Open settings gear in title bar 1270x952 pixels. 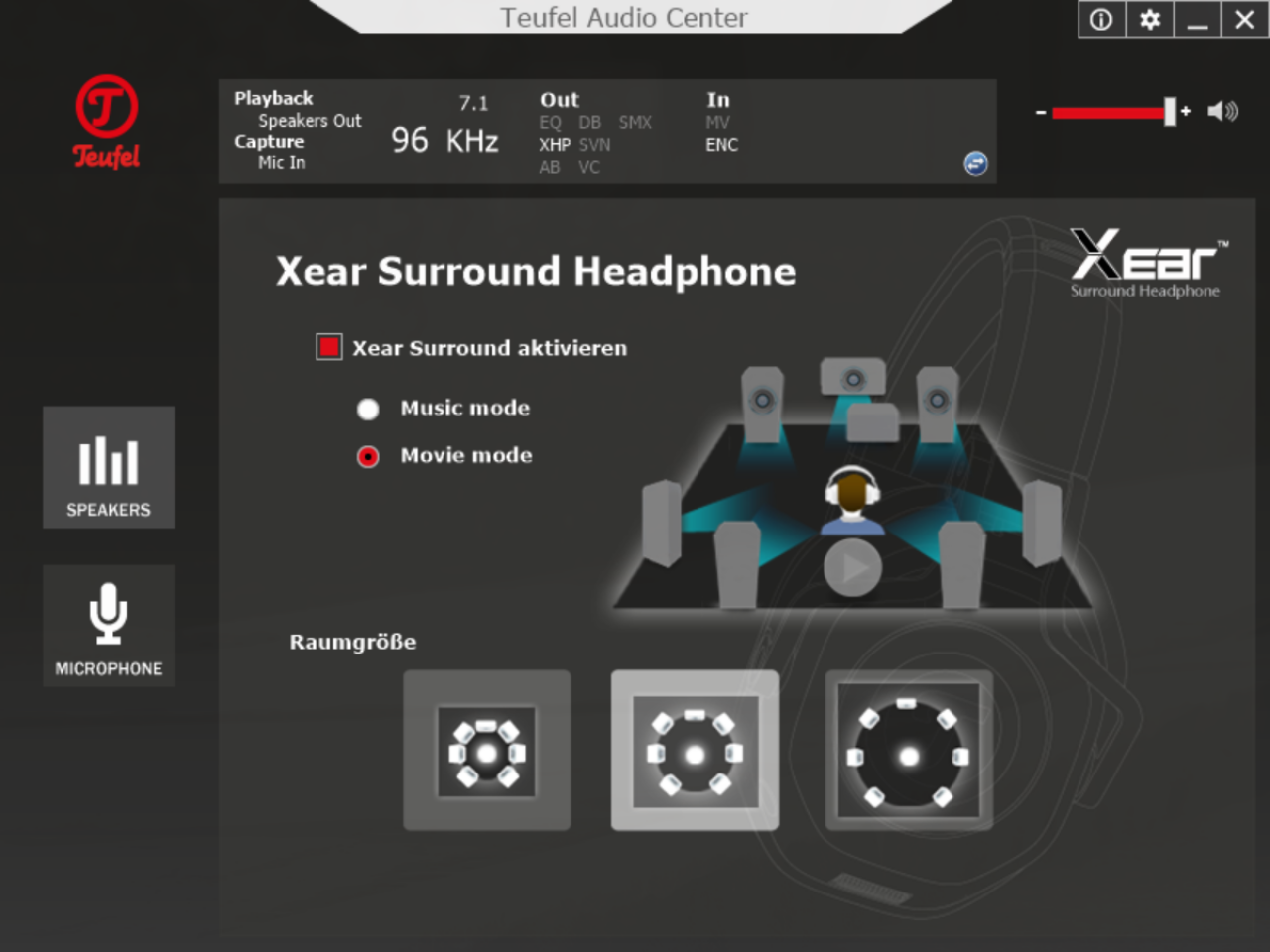tap(1150, 20)
